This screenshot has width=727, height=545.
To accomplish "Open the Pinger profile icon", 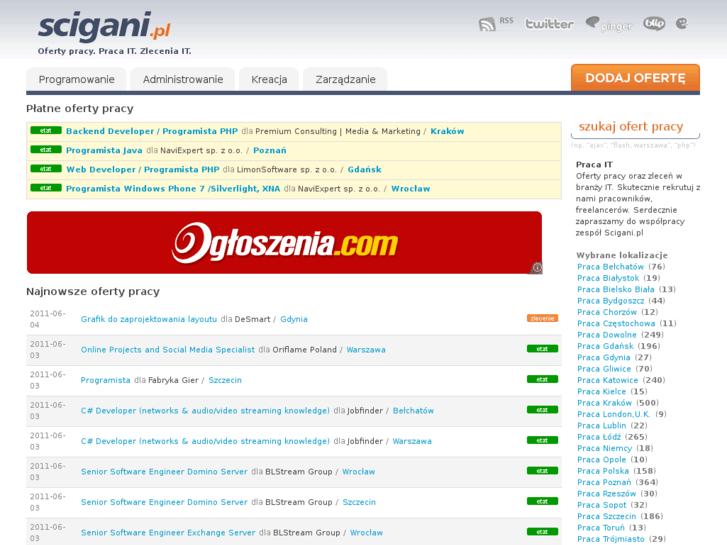I will [608, 24].
